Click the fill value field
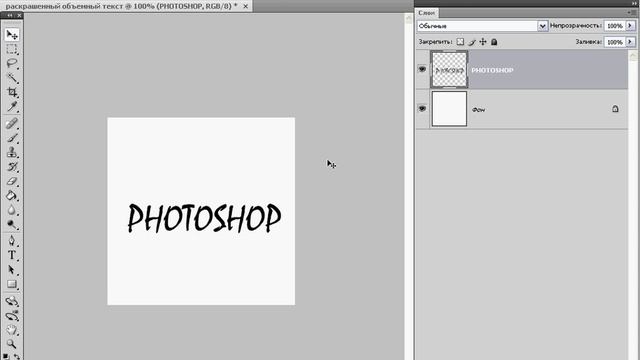 (x=615, y=42)
